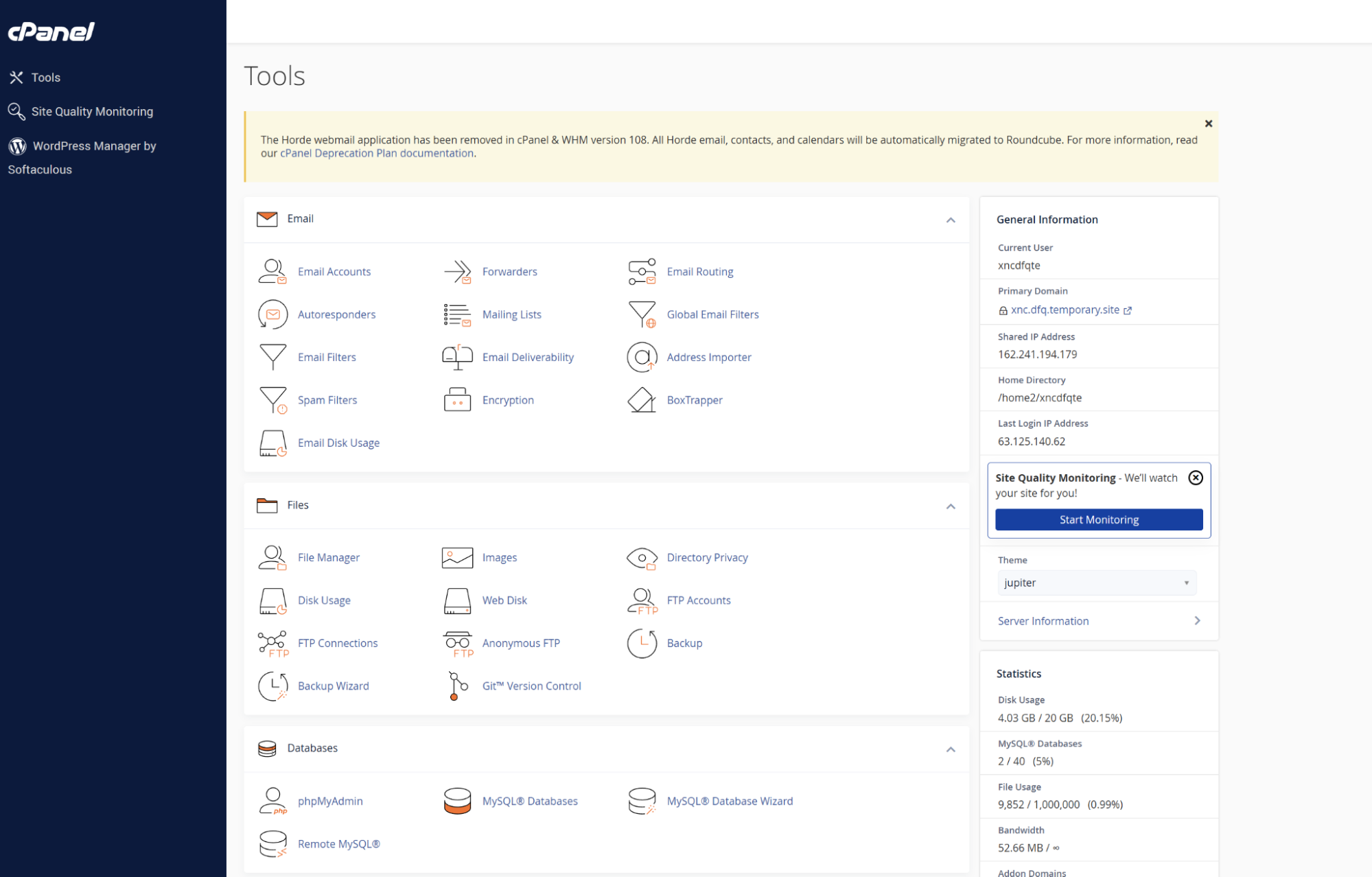Close the Site Quality Monitoring promo
The height and width of the screenshot is (877, 1372).
coord(1196,478)
